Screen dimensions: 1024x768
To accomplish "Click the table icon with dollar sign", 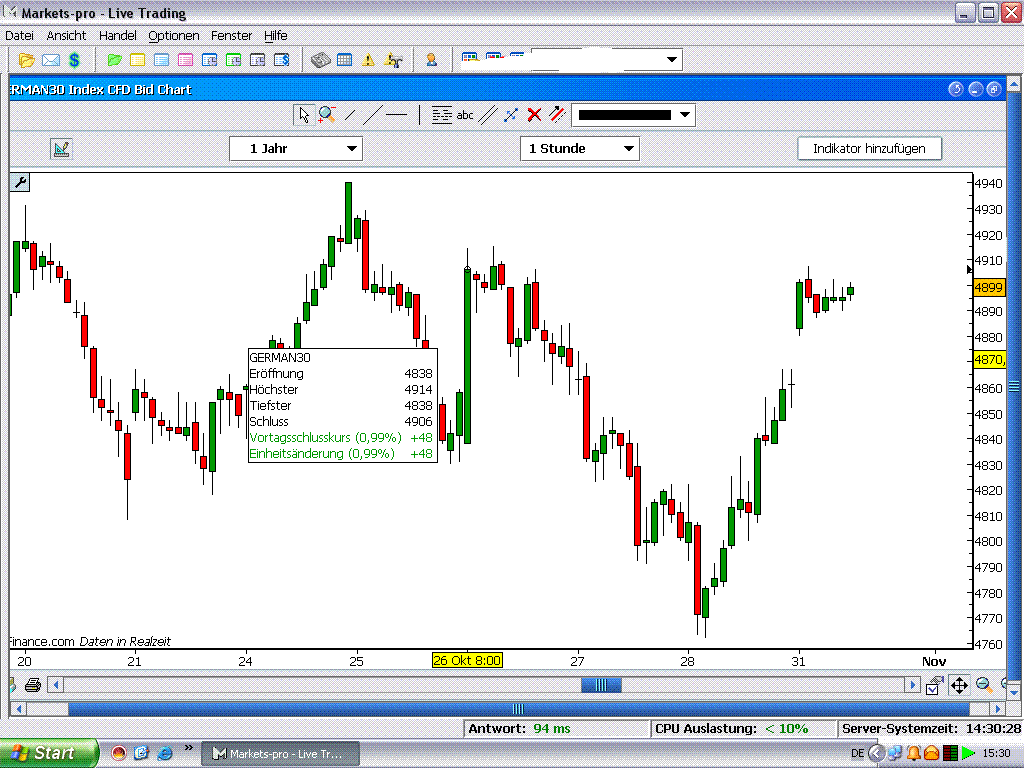I will [281, 60].
